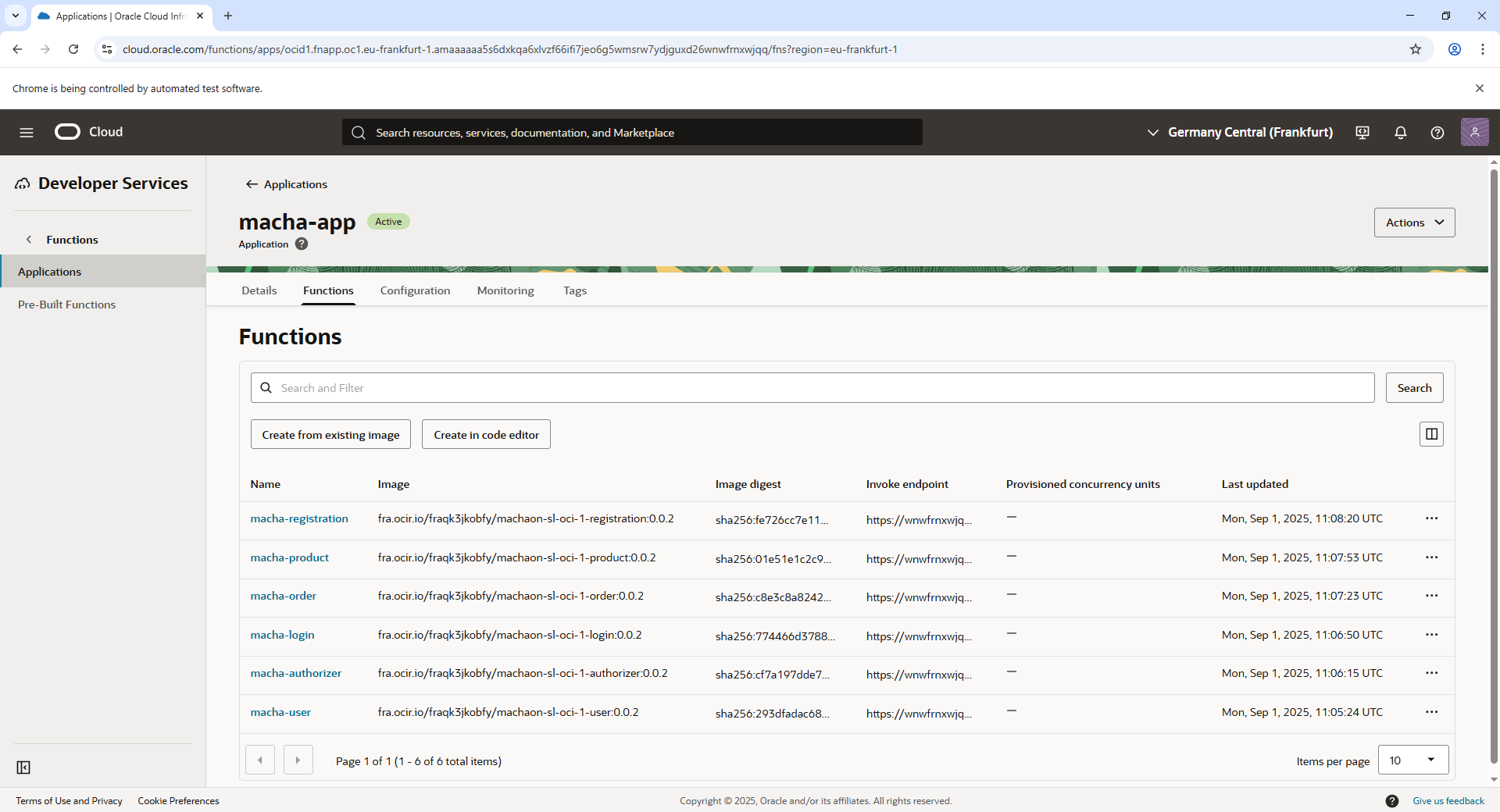The width and height of the screenshot is (1500, 812).
Task: Open the Cloud Shell developer tools icon
Action: 1362,133
